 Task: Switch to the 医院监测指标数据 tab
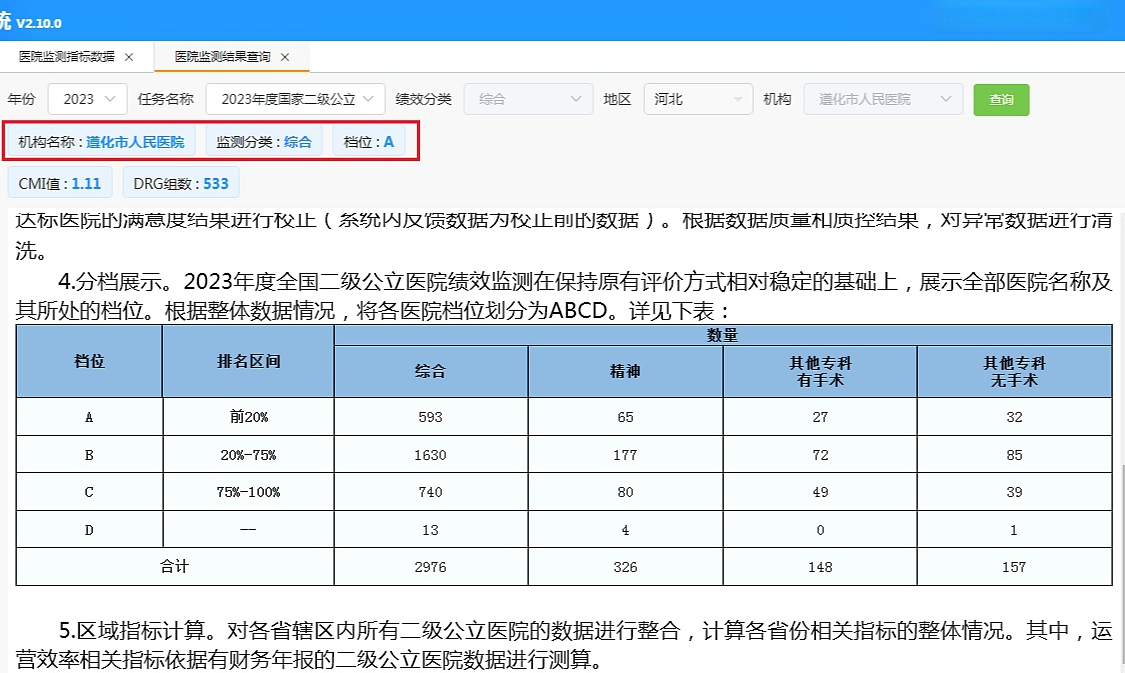click(67, 57)
